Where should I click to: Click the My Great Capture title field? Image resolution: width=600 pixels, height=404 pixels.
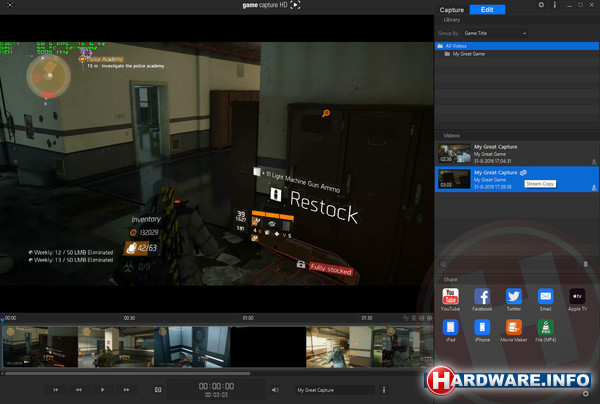(334, 390)
